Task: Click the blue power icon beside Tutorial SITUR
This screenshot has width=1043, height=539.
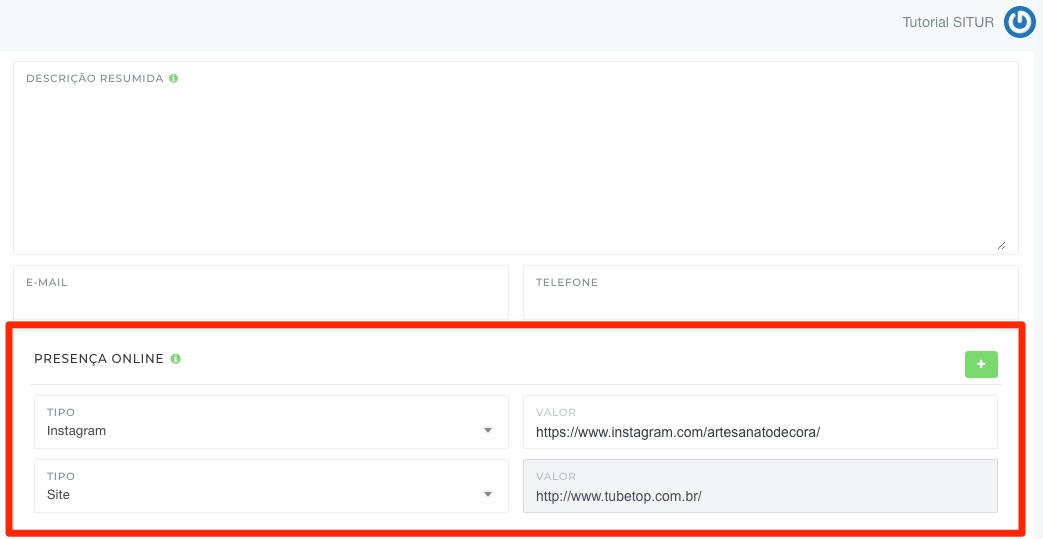Action: [x=1019, y=22]
